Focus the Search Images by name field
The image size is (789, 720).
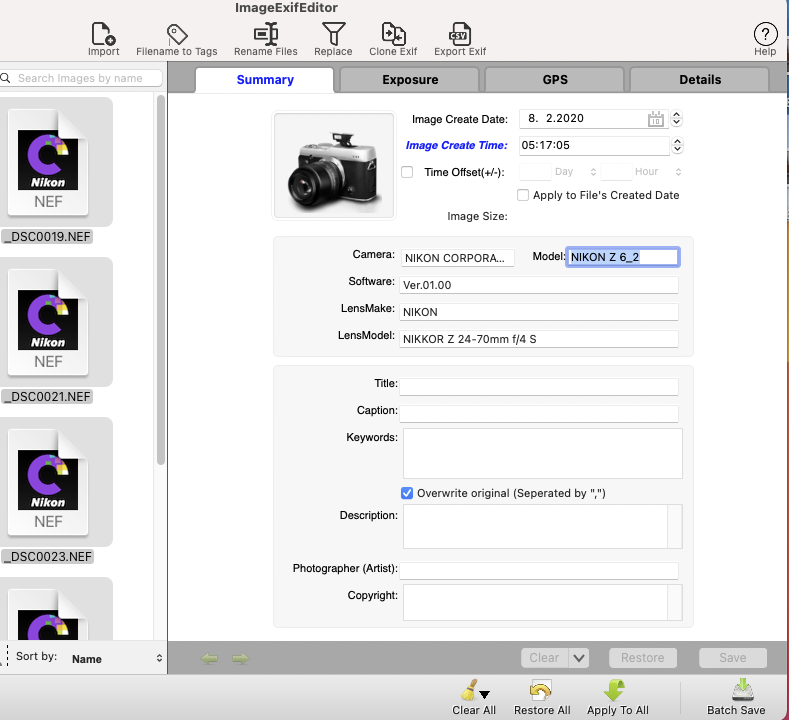(81, 78)
